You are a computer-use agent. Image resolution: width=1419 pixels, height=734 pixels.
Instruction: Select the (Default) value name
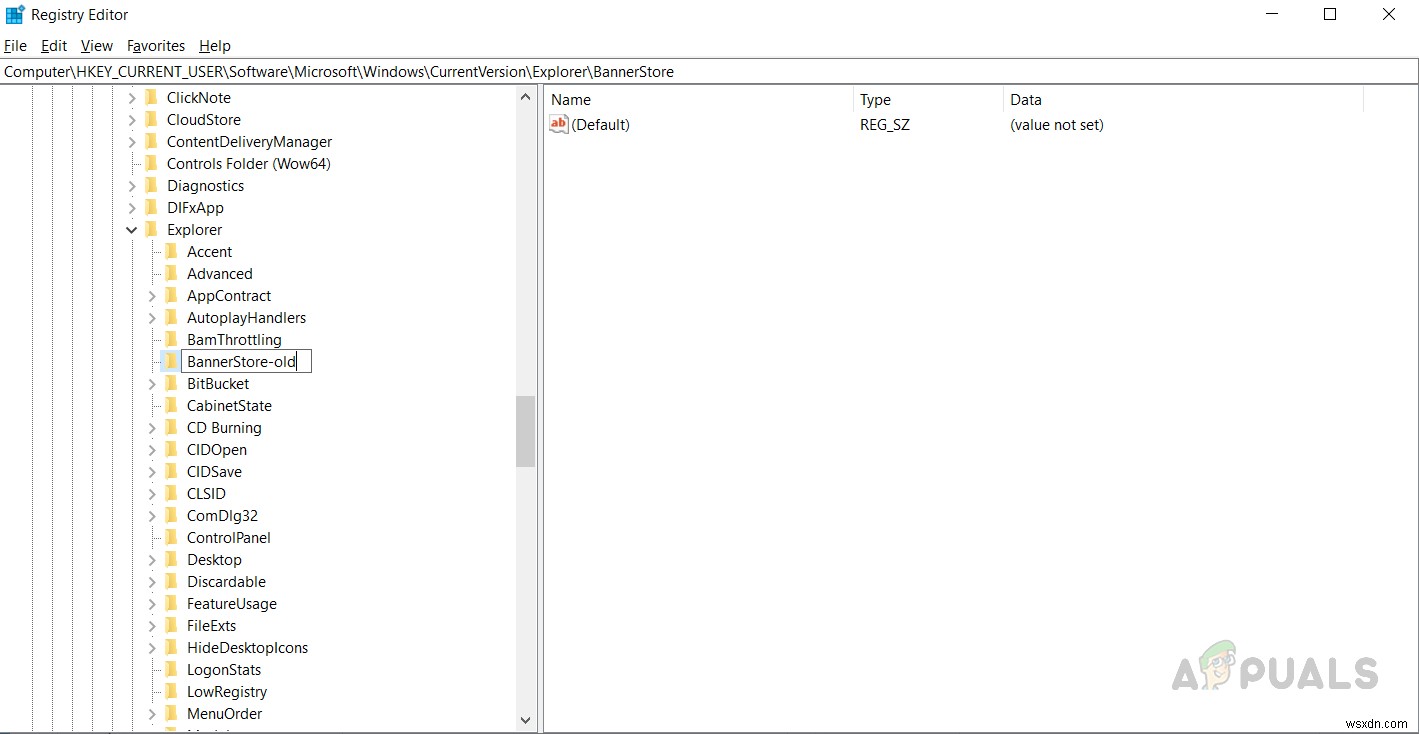601,125
